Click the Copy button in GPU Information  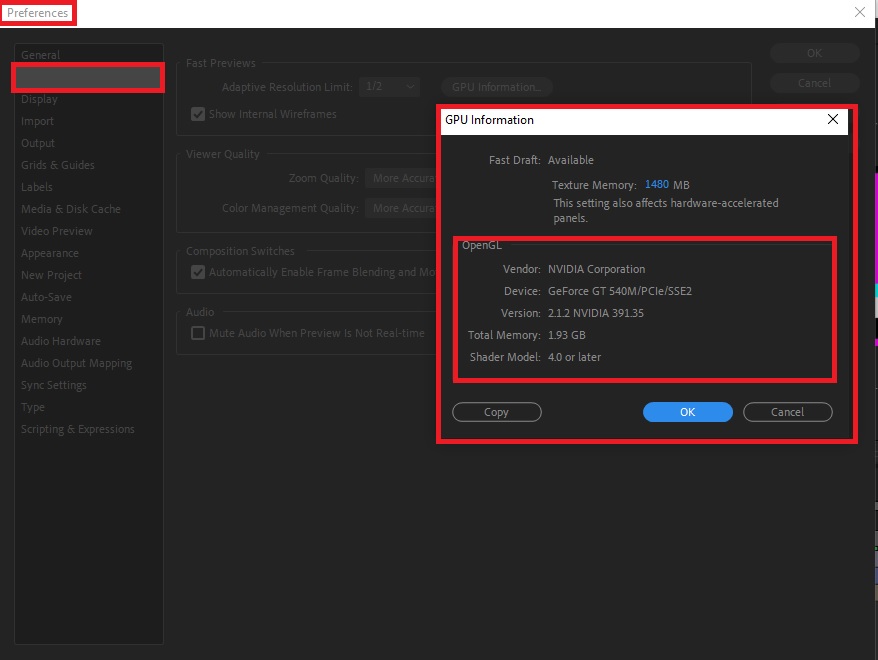[496, 412]
